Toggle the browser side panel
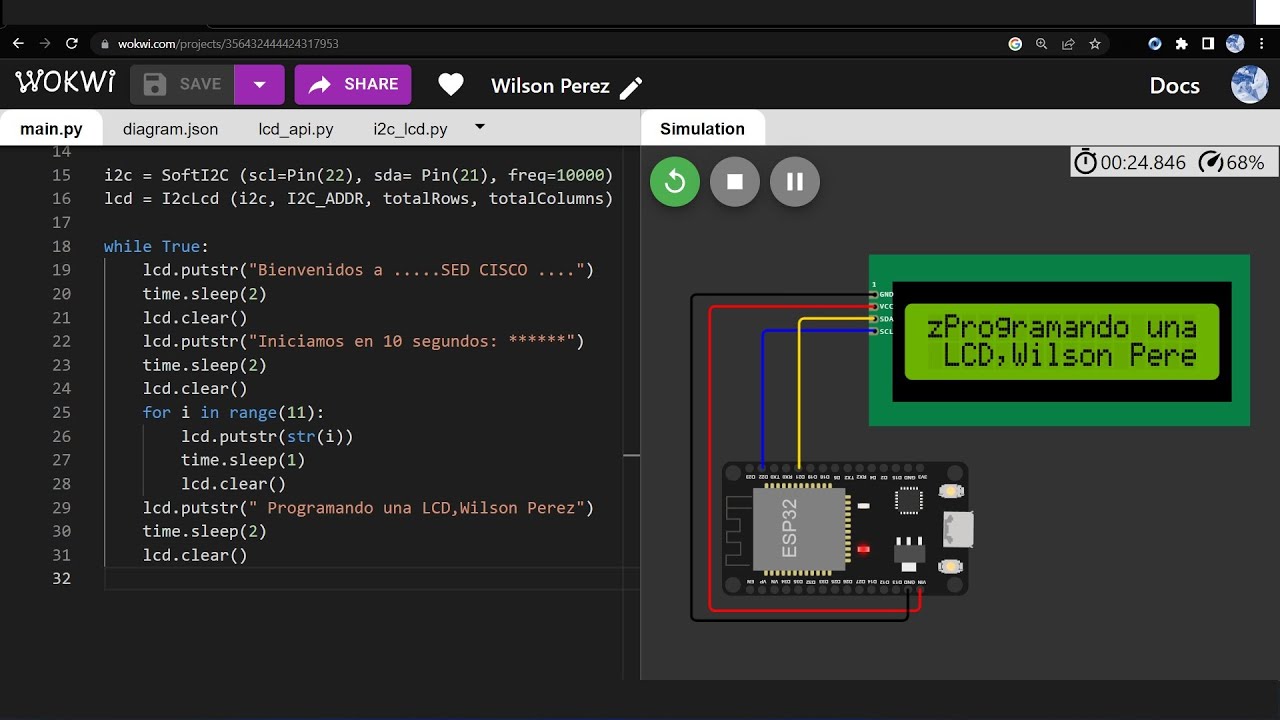Image resolution: width=1280 pixels, height=720 pixels. pyautogui.click(x=1208, y=44)
